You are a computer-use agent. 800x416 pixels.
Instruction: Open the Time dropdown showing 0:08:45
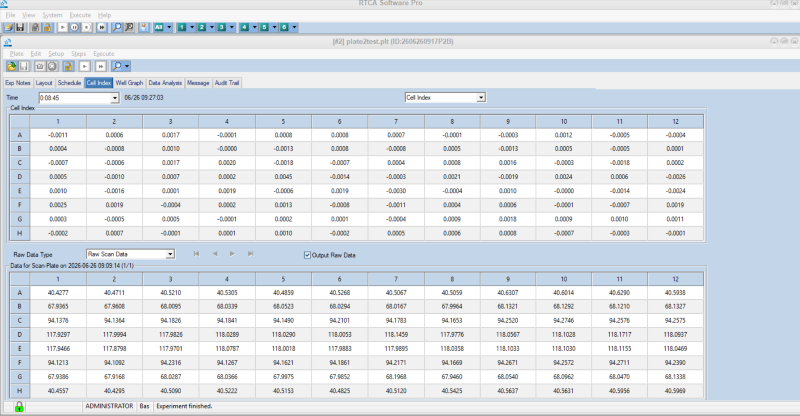115,98
